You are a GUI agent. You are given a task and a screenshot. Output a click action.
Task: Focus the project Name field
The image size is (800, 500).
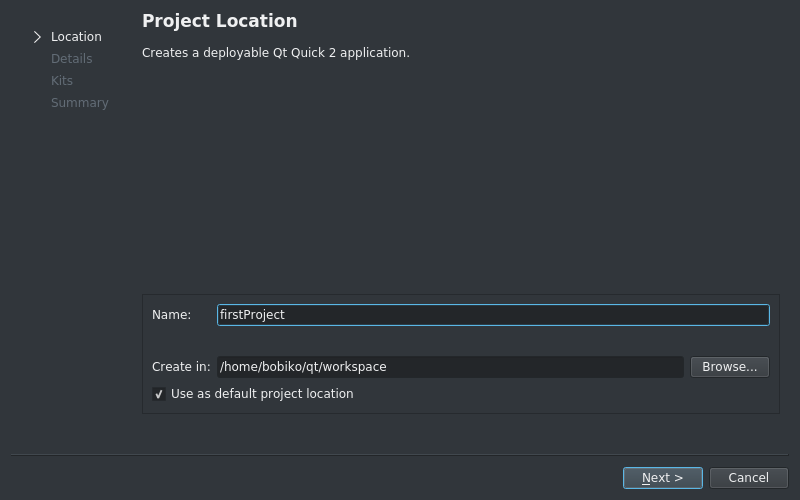[x=493, y=315]
